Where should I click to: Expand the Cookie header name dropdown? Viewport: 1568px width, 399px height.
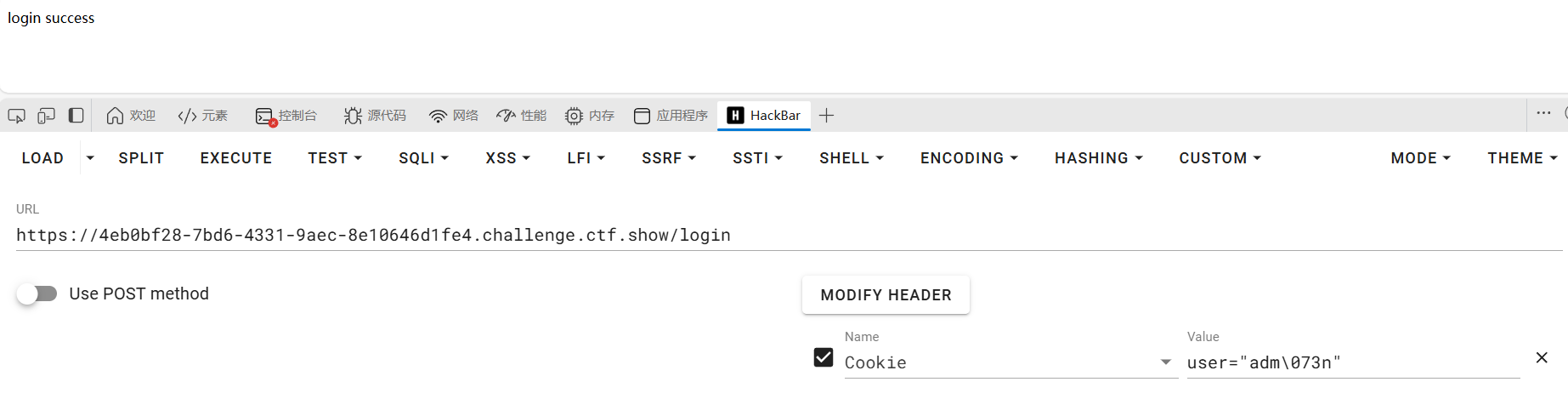tap(1166, 362)
